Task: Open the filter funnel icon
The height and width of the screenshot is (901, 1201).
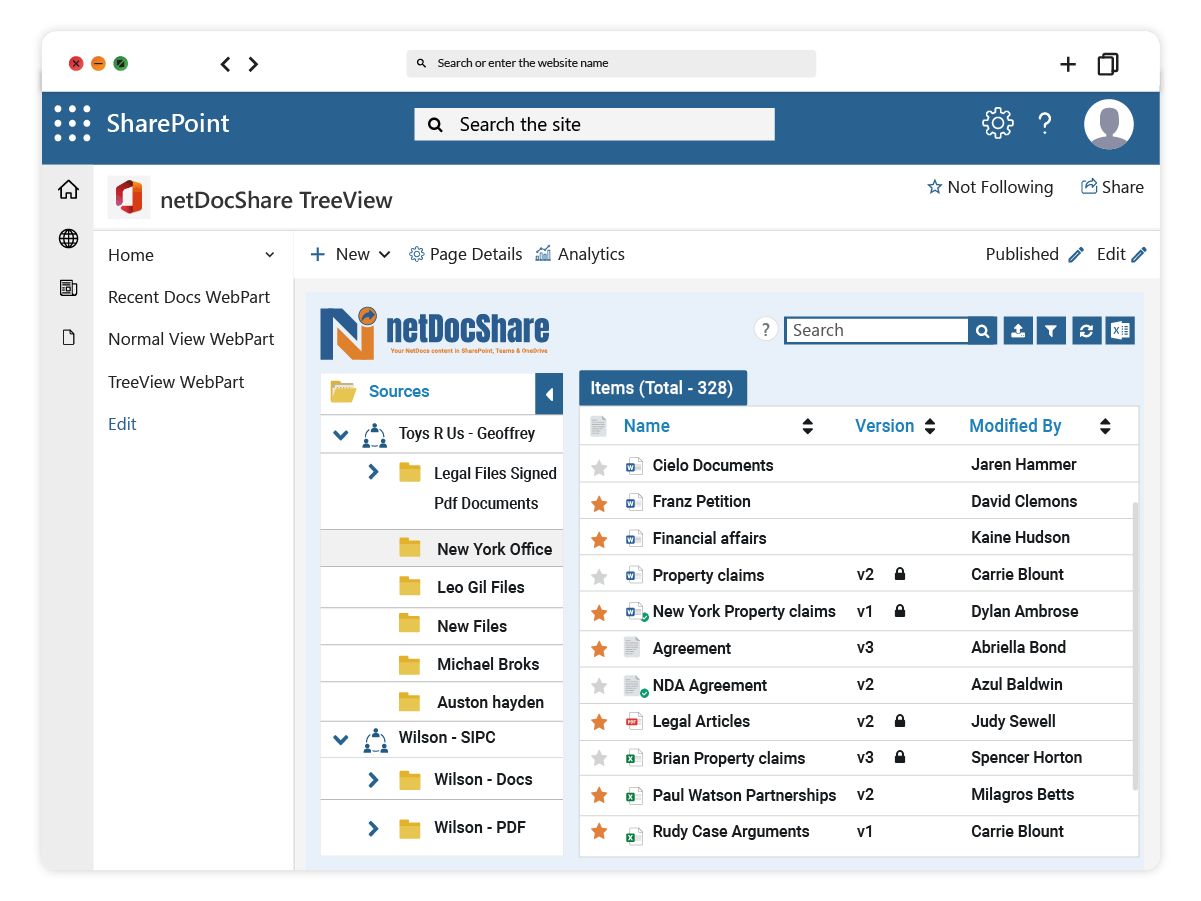Action: point(1051,331)
